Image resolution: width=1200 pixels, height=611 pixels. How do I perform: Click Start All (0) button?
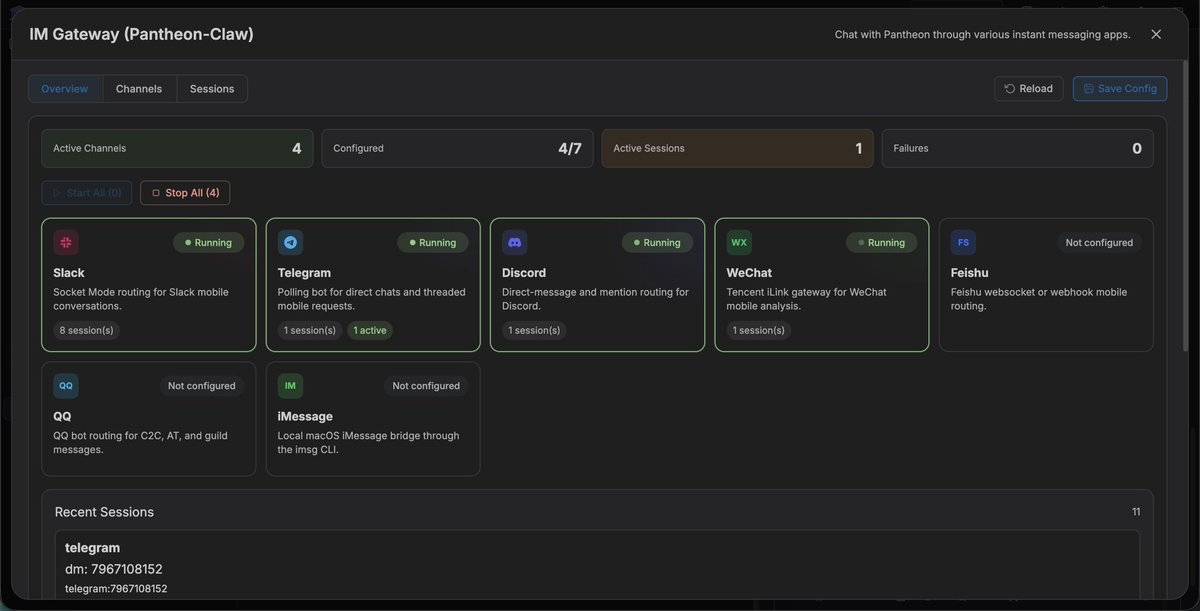(87, 193)
